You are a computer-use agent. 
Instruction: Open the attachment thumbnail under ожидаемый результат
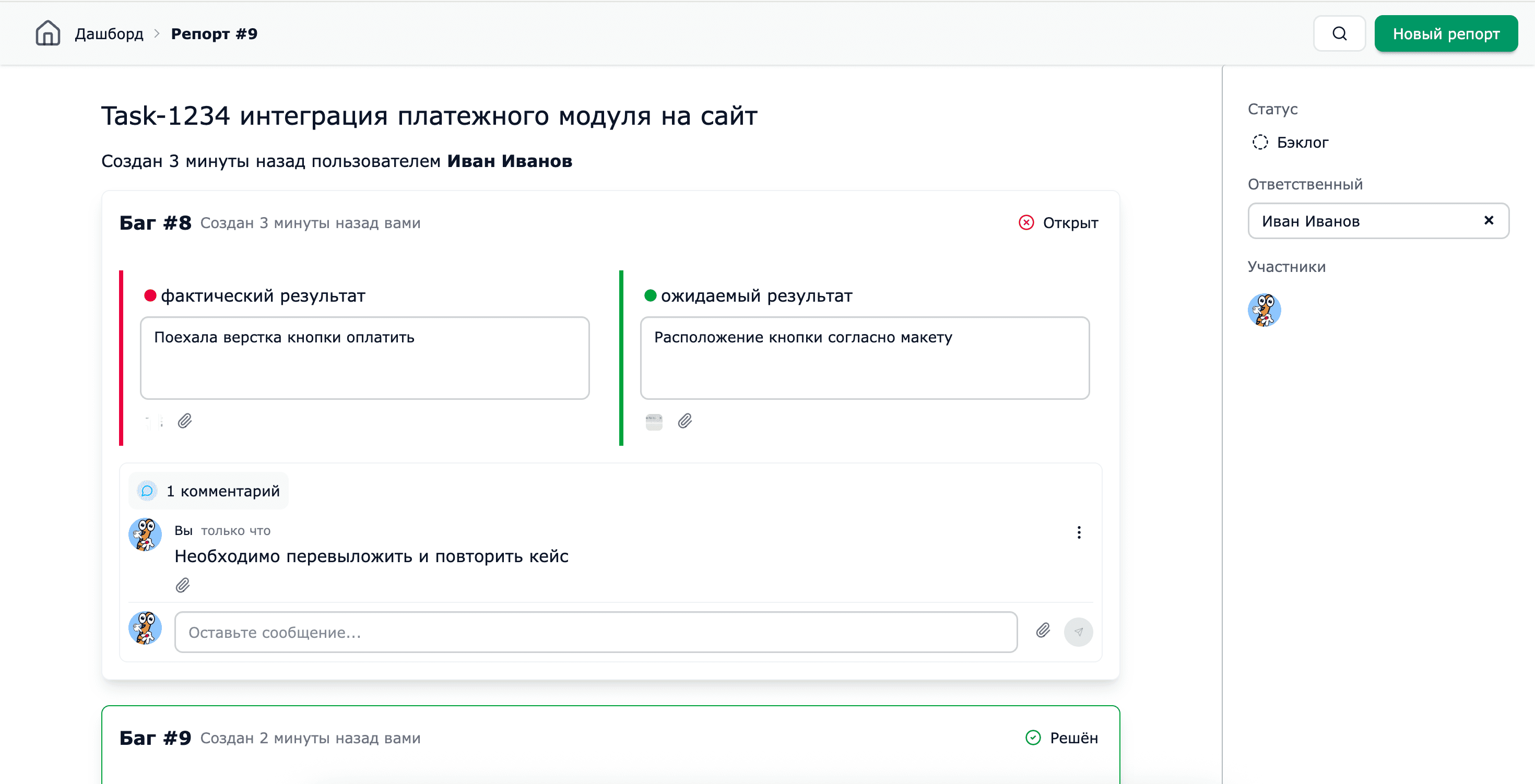(653, 421)
